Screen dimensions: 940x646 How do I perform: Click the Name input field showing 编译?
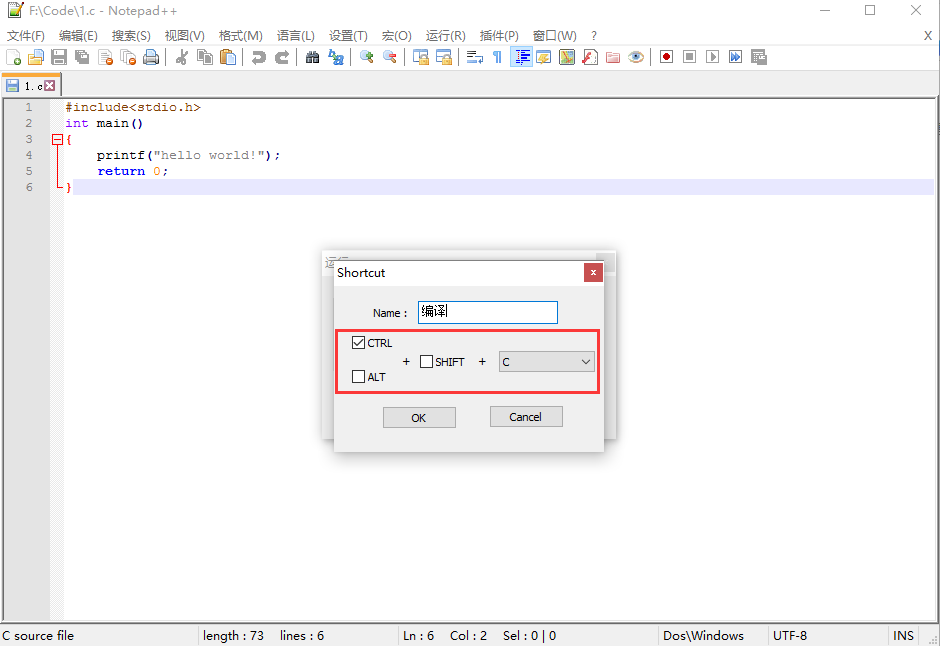coord(487,312)
